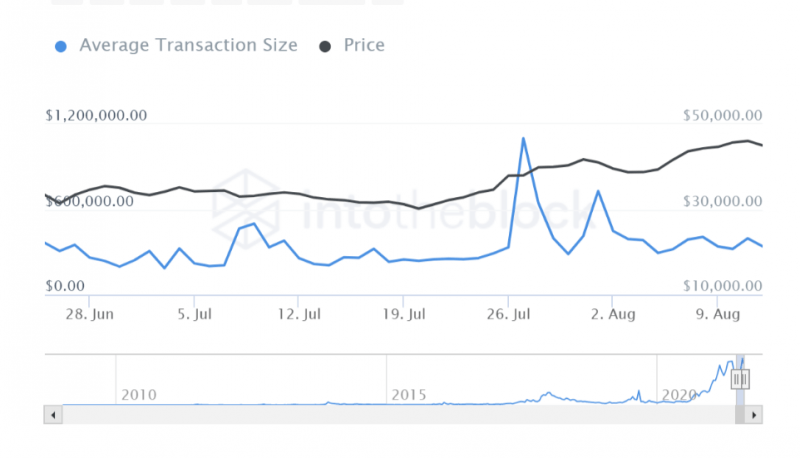Viewport: 800px width, 458px height.
Task: Click the $50,000.00 right axis label
Action: [x=722, y=115]
